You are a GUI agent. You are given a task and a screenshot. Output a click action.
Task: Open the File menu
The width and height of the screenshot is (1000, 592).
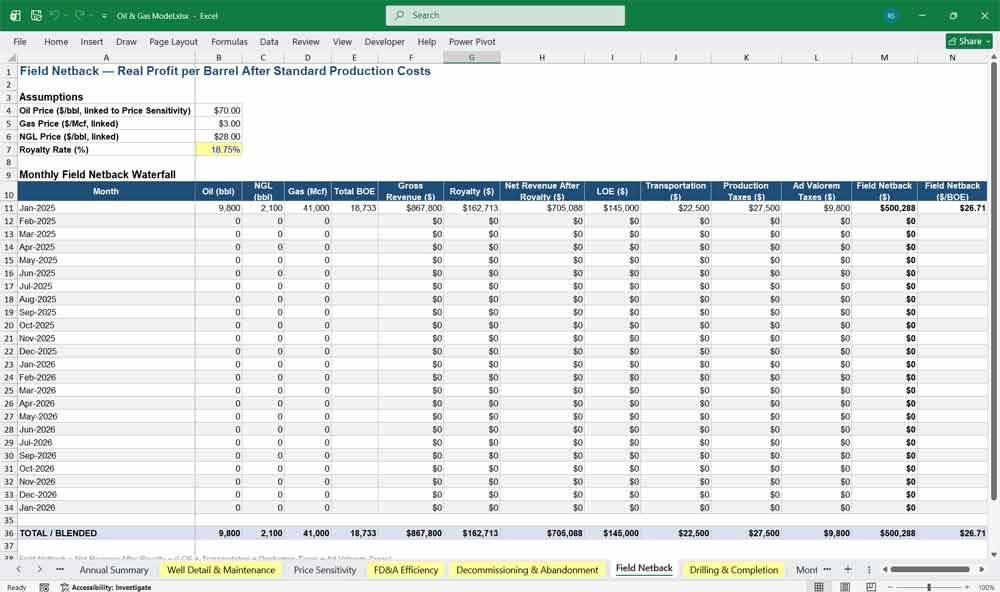pyautogui.click(x=20, y=41)
